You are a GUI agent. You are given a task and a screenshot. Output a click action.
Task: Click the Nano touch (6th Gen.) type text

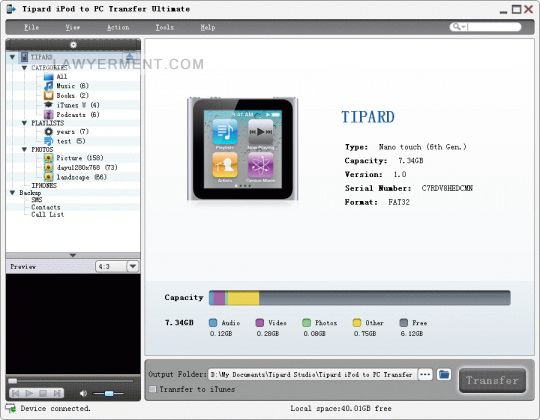423,147
